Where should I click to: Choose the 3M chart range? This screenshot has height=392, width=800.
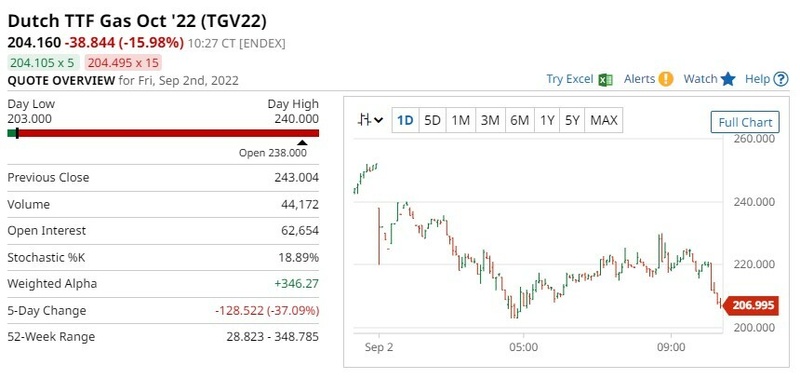(x=490, y=120)
